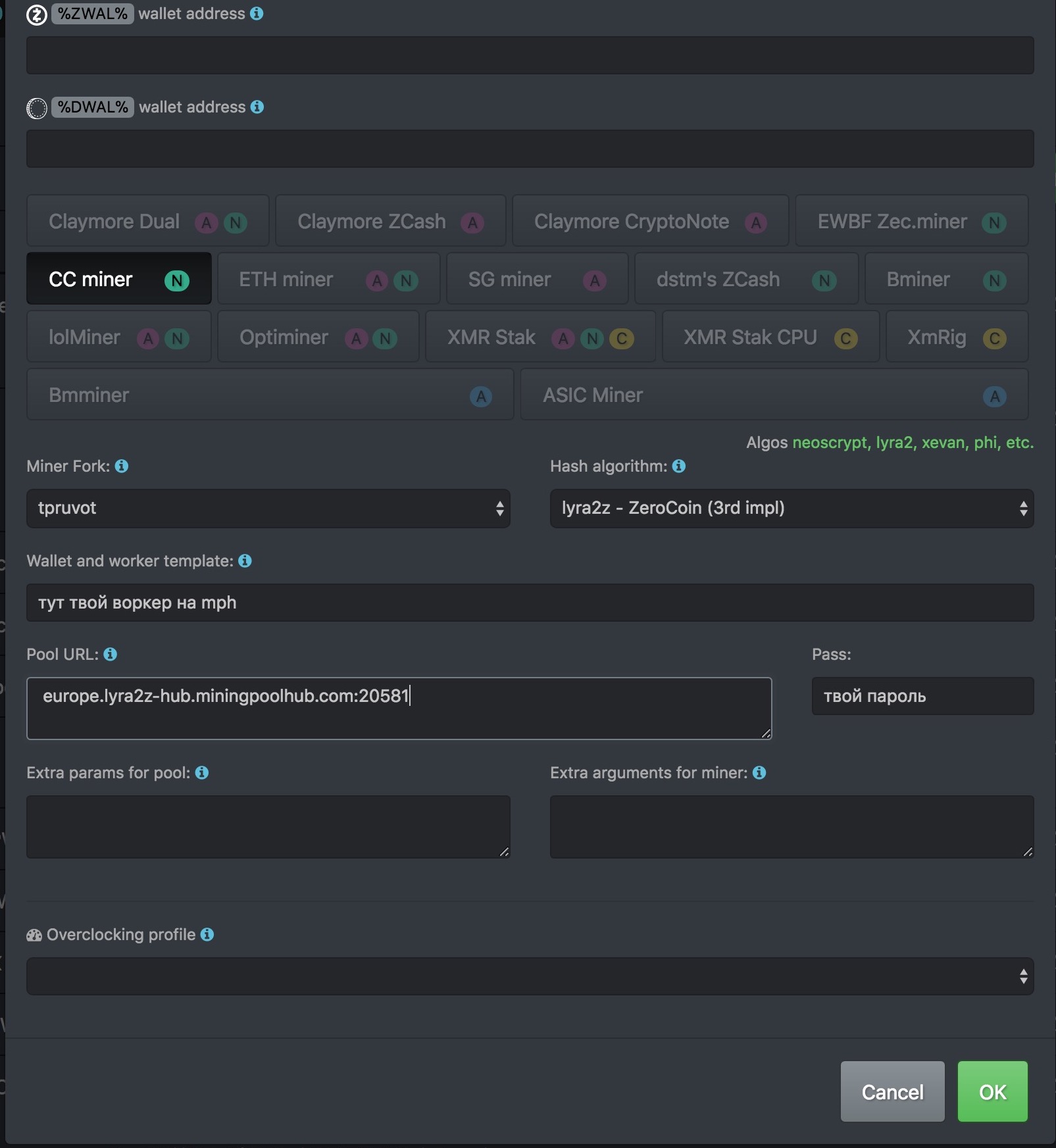Click the Pass input field
Screen dimensions: 1056x1148
pyautogui.click(x=923, y=696)
